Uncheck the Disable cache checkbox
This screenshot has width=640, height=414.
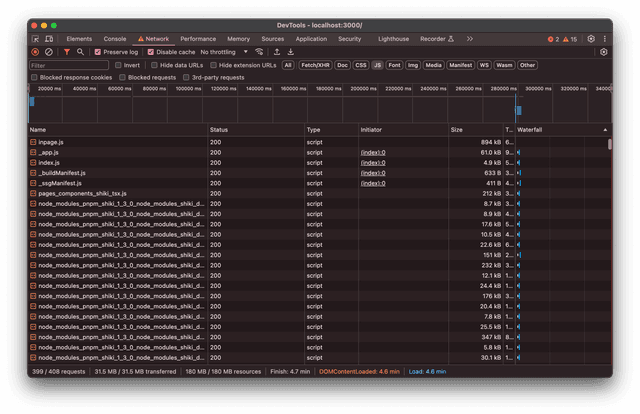tap(151, 51)
